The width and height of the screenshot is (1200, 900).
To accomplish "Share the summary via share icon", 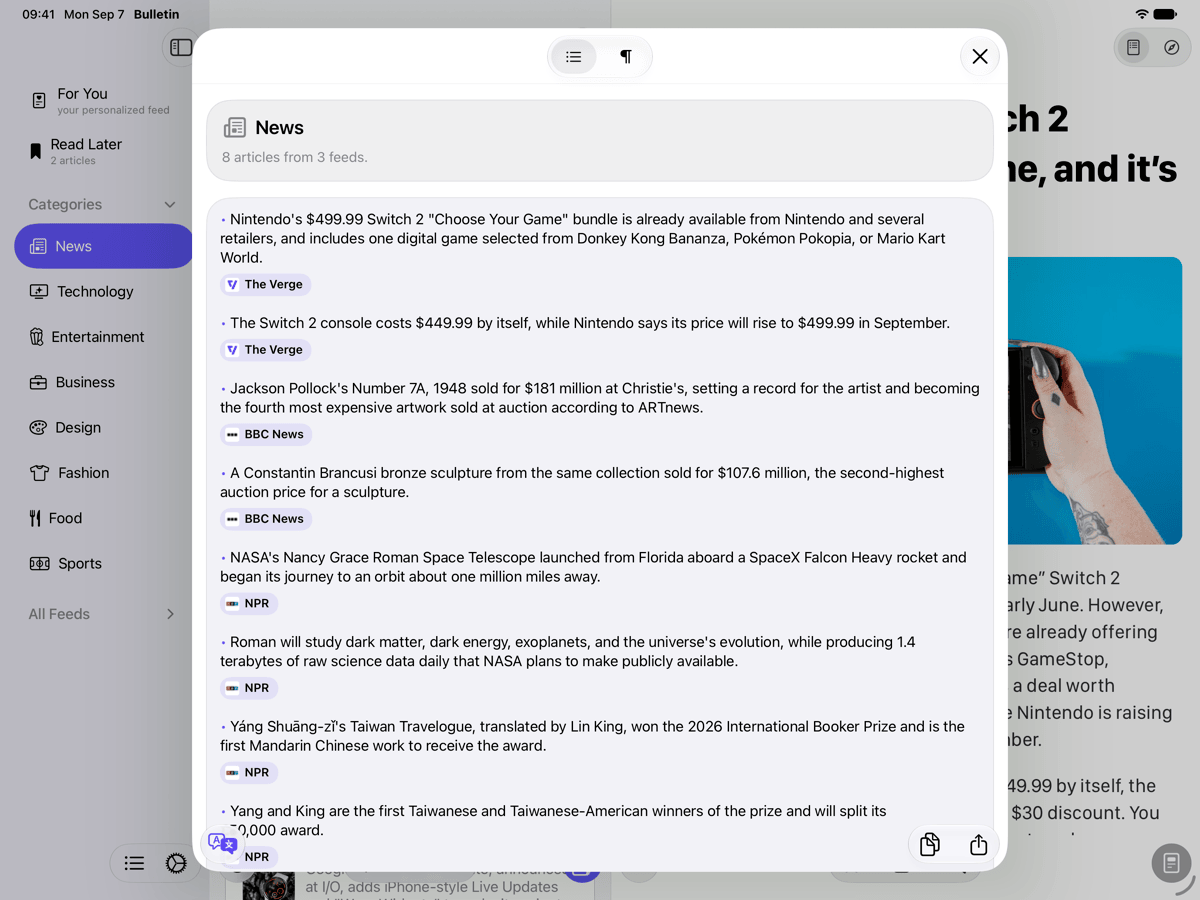I will pos(979,845).
